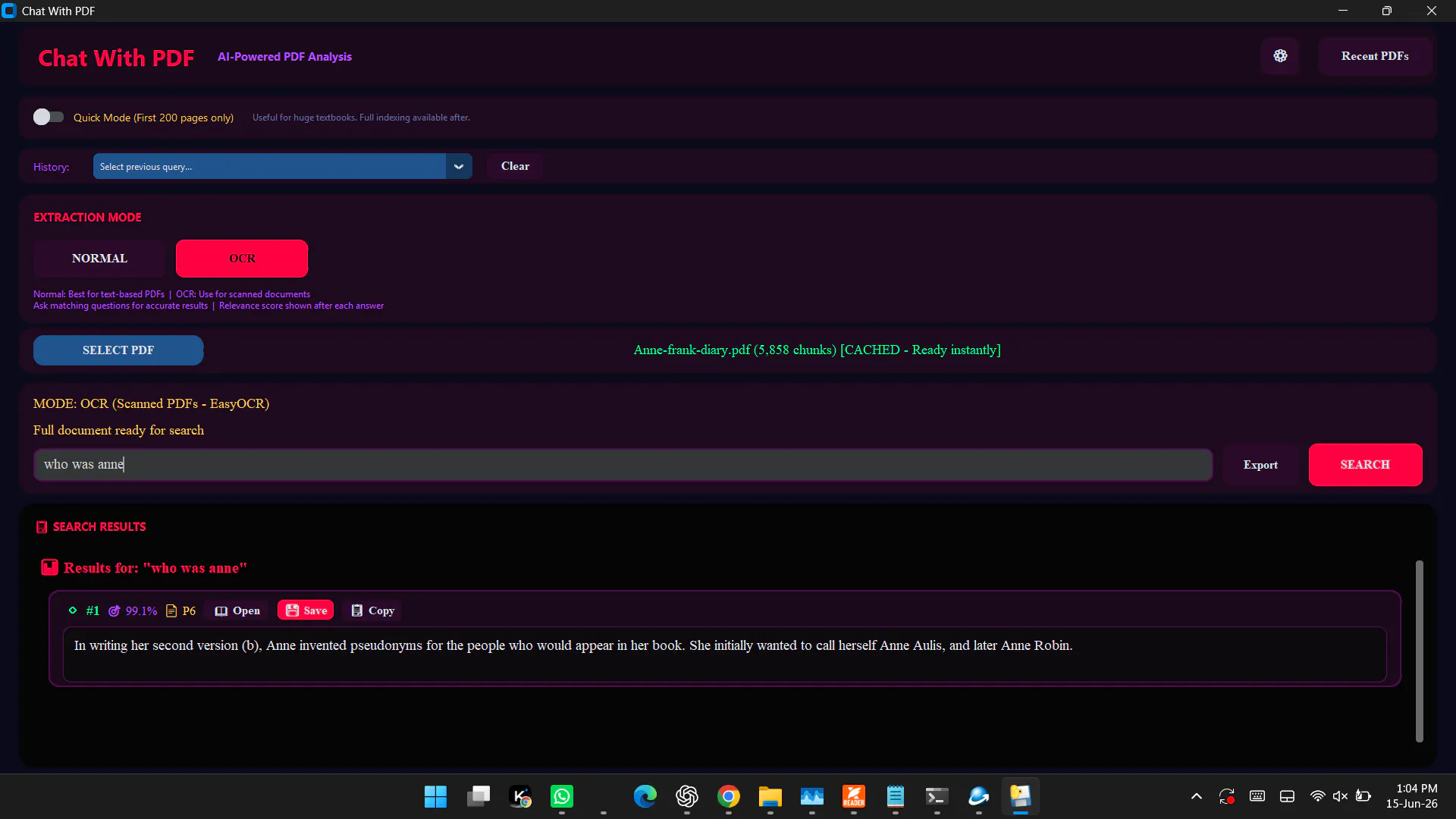
Task: Click the P6 page document icon
Action: click(x=171, y=611)
